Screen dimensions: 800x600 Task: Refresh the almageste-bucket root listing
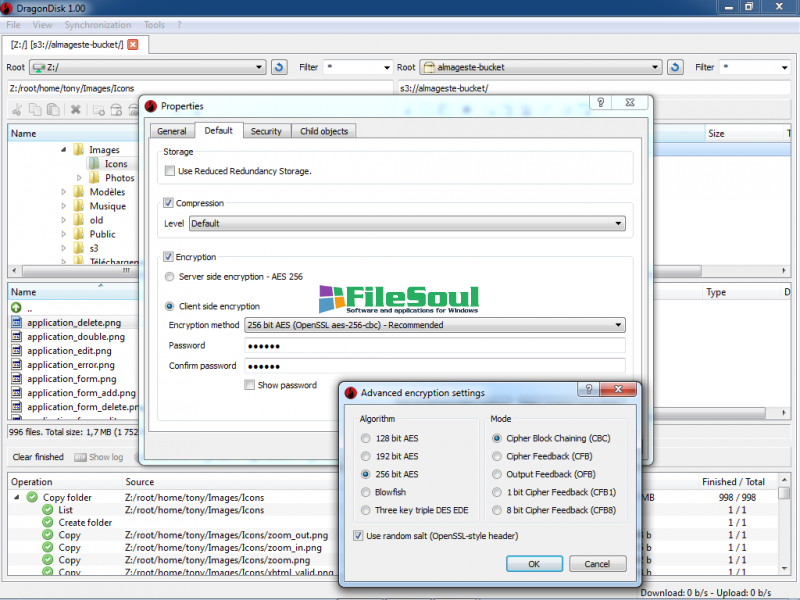(x=675, y=67)
